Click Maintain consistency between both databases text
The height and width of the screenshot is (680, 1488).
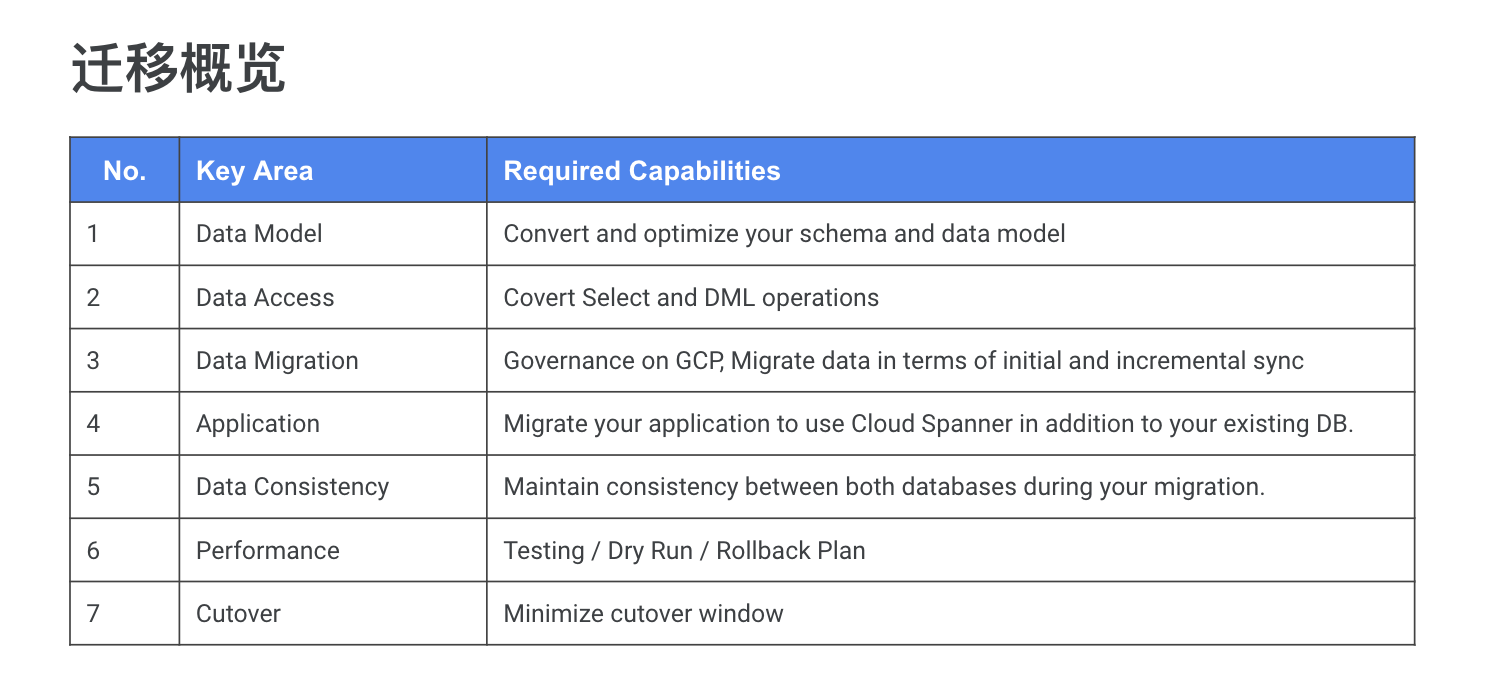coord(884,487)
